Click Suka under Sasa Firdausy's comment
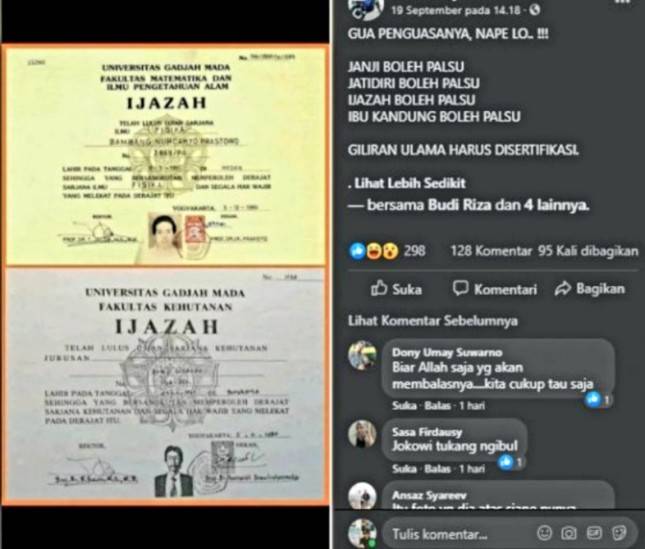 pos(404,469)
